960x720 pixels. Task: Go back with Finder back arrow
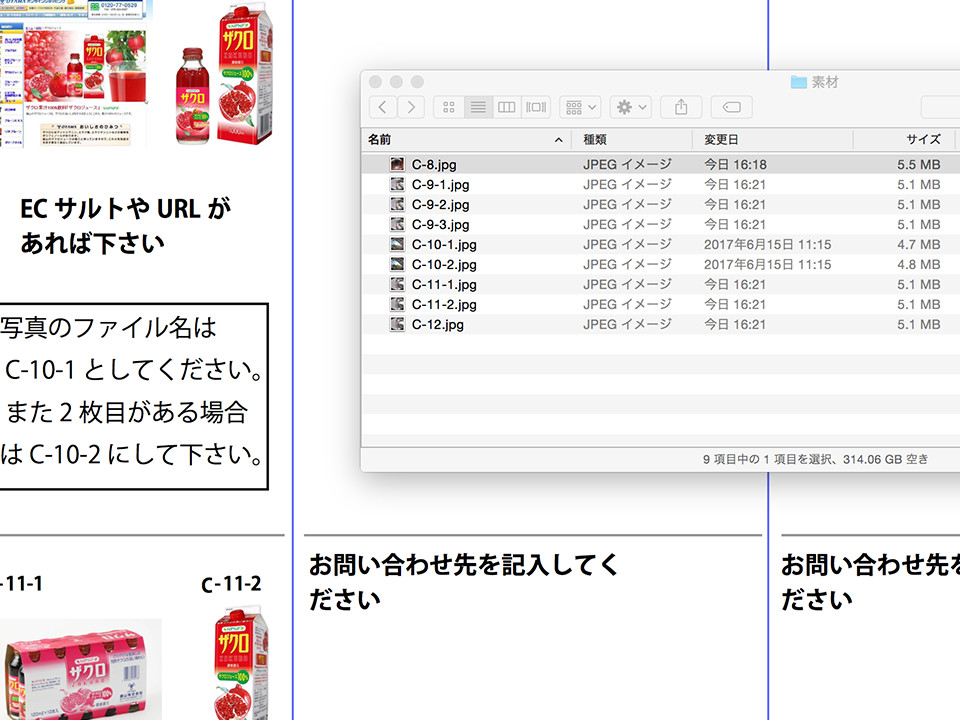(383, 107)
